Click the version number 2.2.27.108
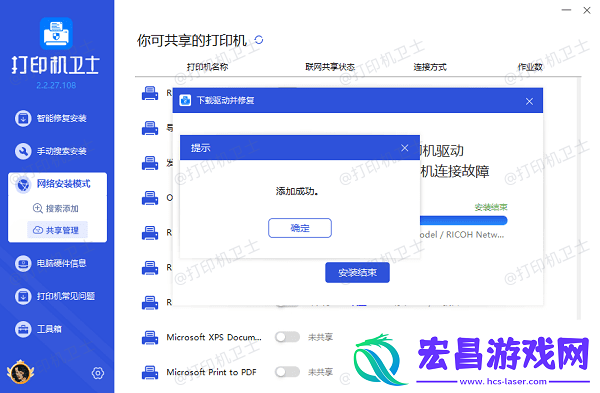 pyautogui.click(x=56, y=85)
